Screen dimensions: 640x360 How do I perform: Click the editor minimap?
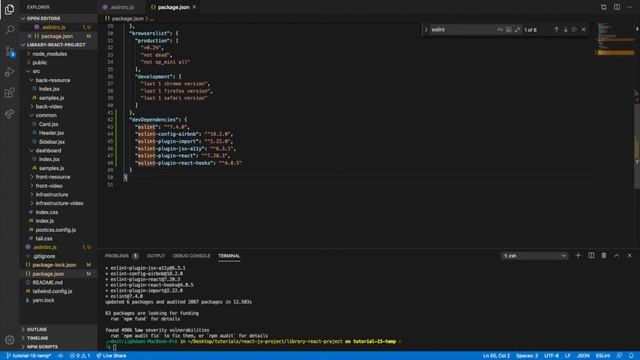[x=615, y=39]
